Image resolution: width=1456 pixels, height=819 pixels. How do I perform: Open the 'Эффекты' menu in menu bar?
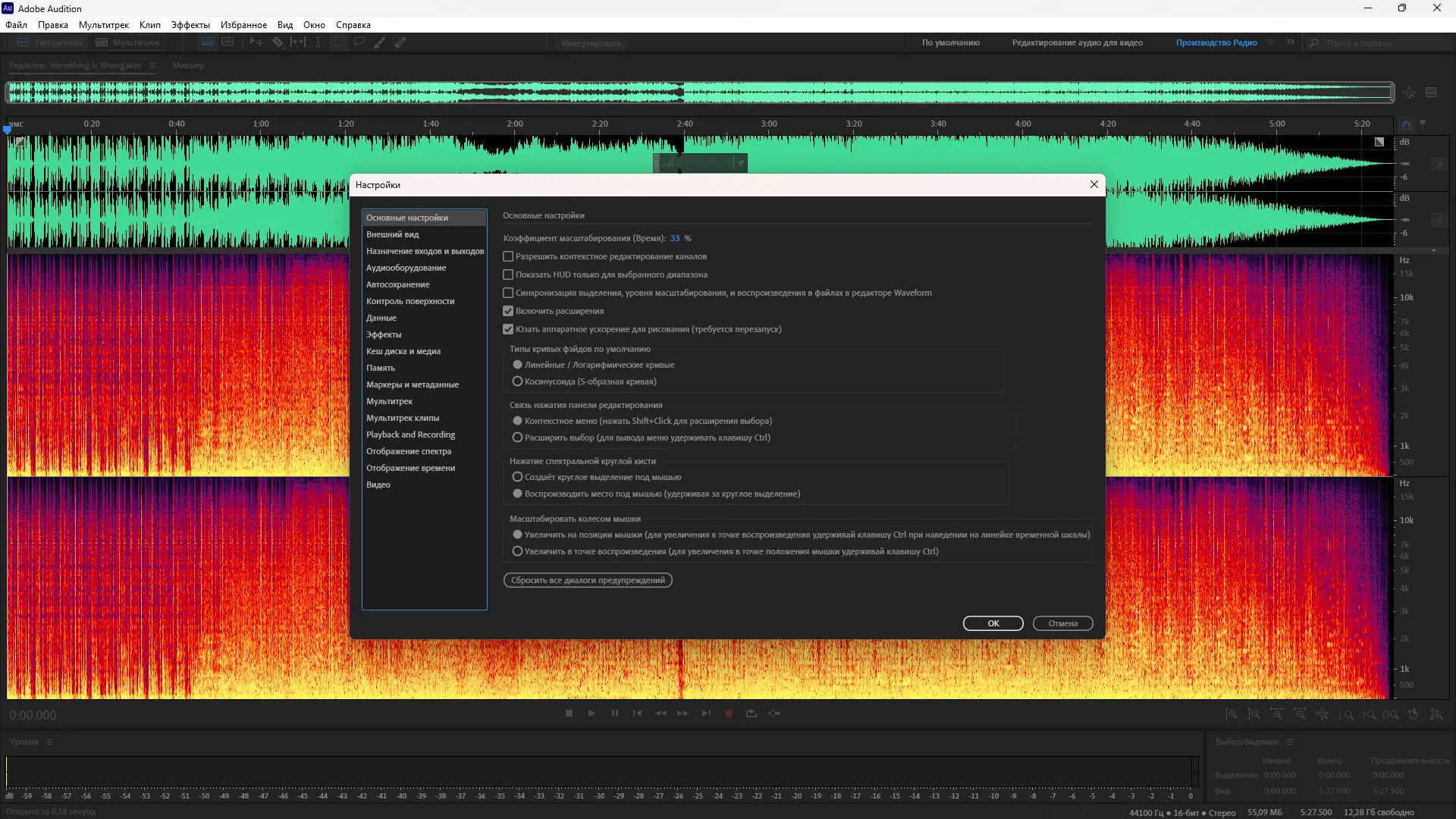click(x=190, y=25)
